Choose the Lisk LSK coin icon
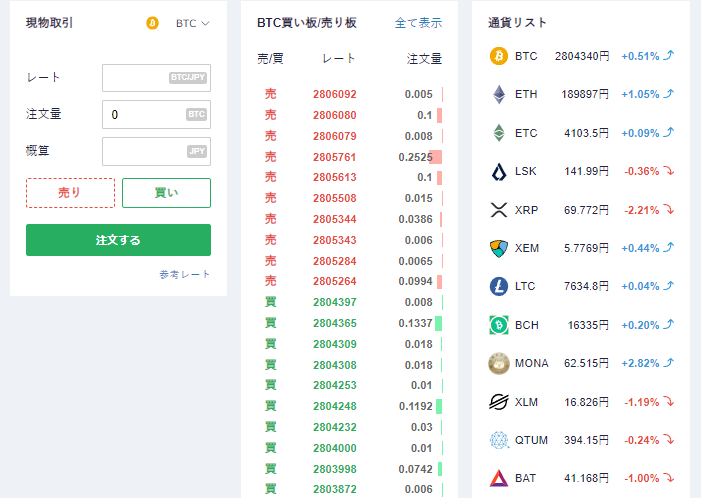Image resolution: width=701 pixels, height=498 pixels. pos(498,171)
